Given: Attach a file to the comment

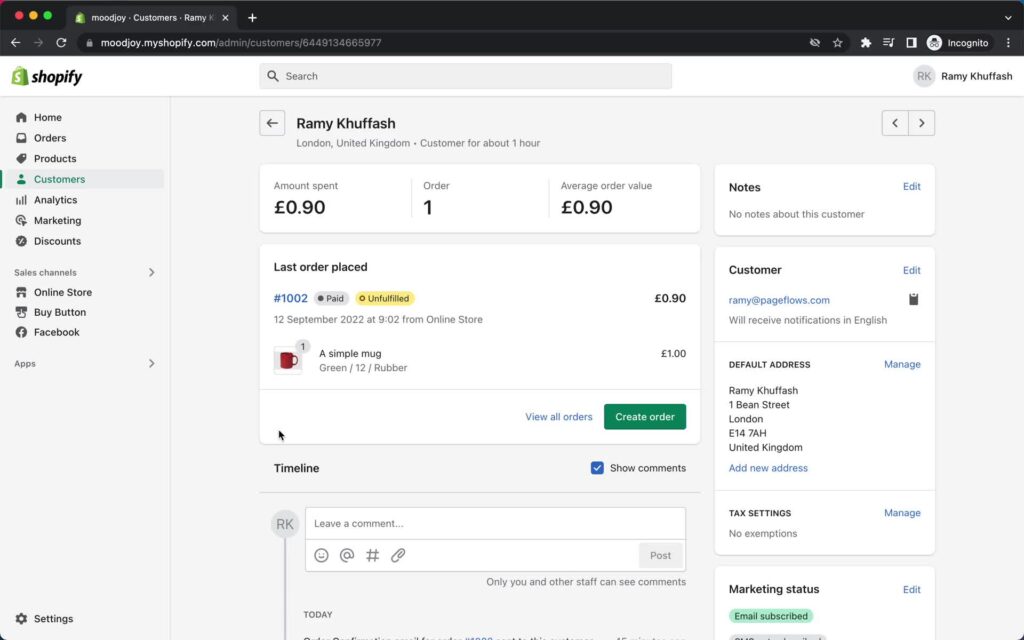Looking at the screenshot, I should tap(398, 555).
